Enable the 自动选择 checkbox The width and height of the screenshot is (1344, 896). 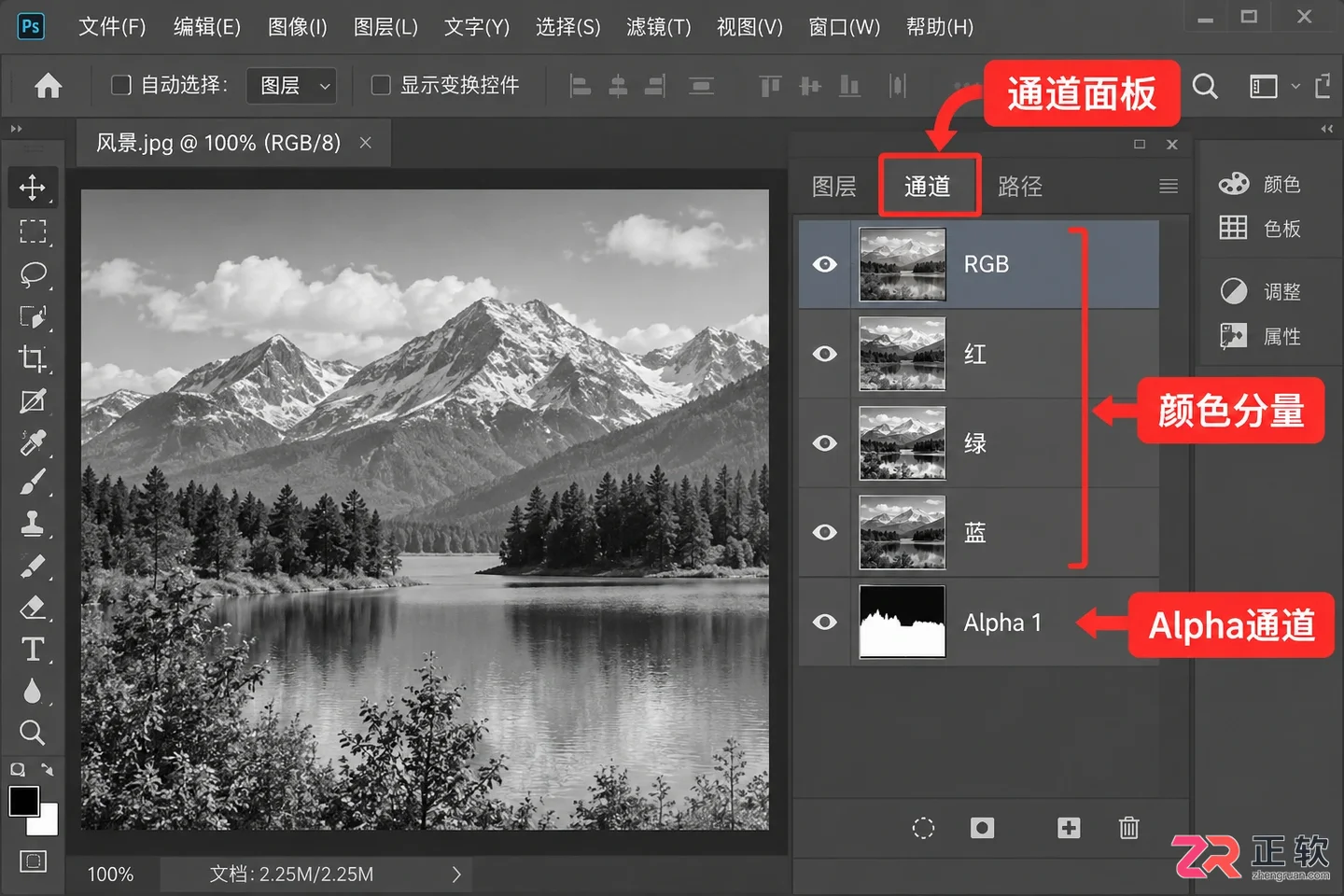pos(121,85)
